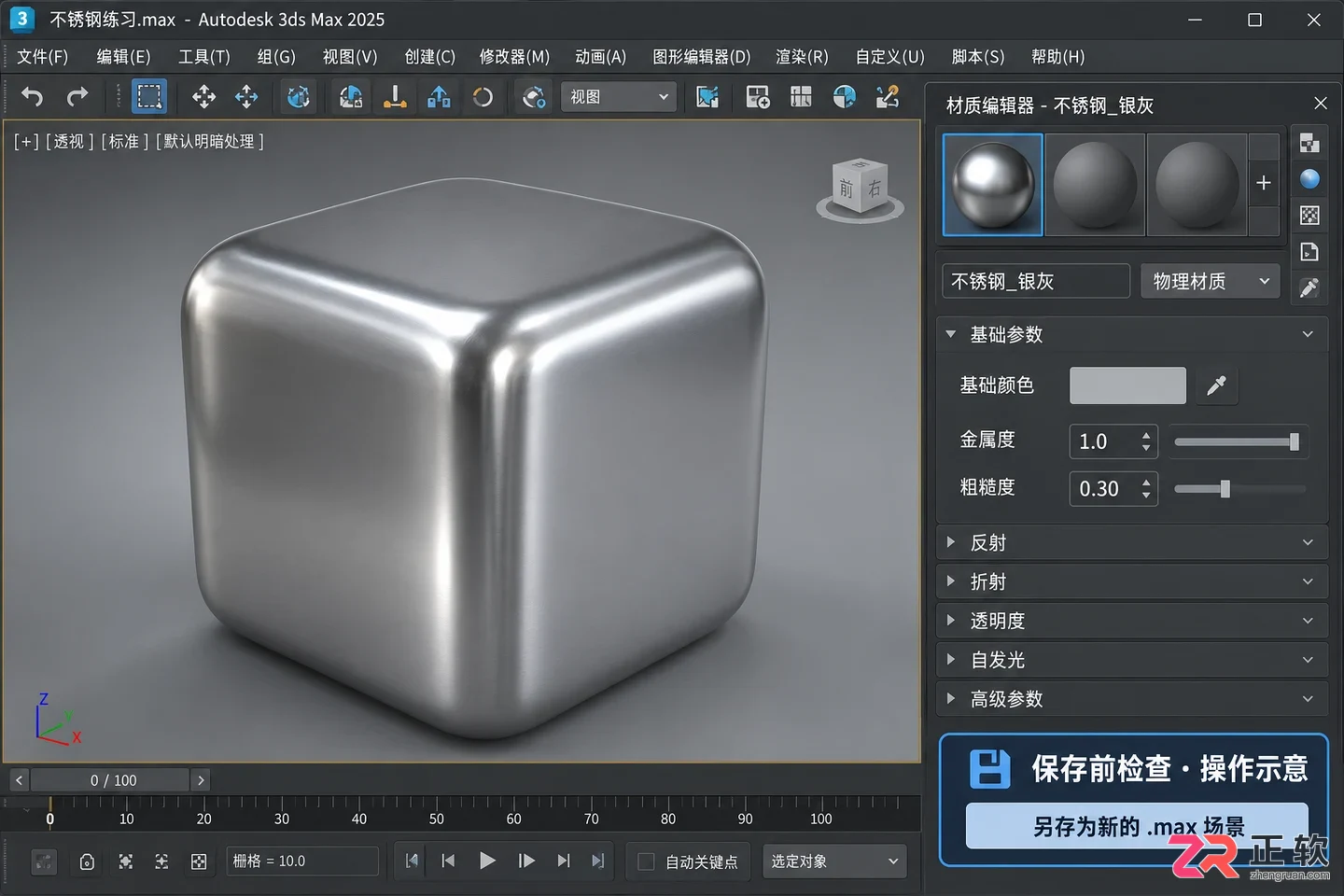Click the 粗糙度 slider

1239,488
